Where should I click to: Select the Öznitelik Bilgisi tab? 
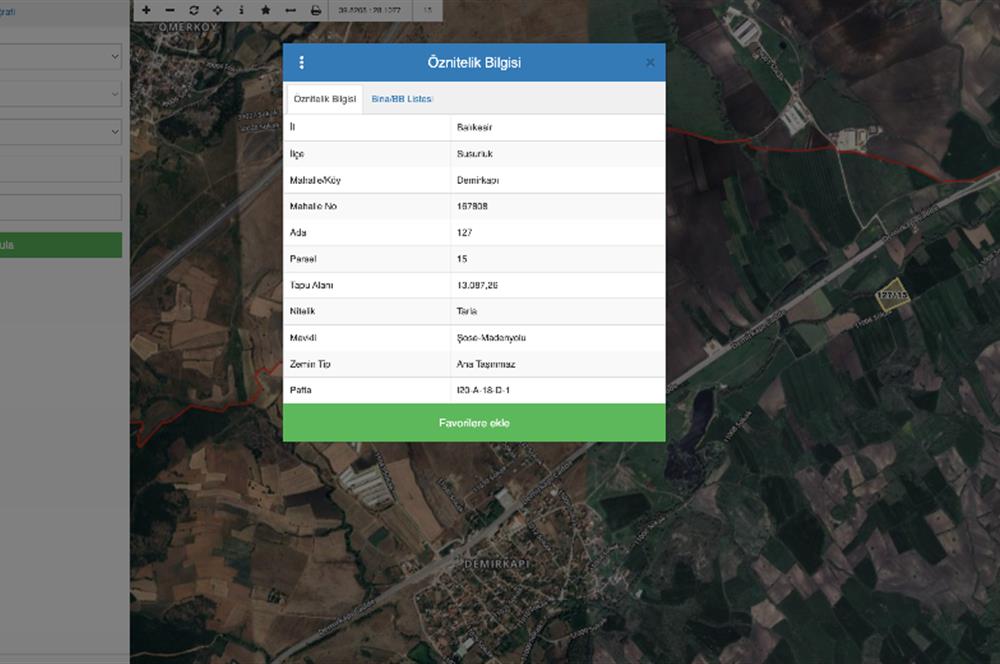[x=325, y=99]
